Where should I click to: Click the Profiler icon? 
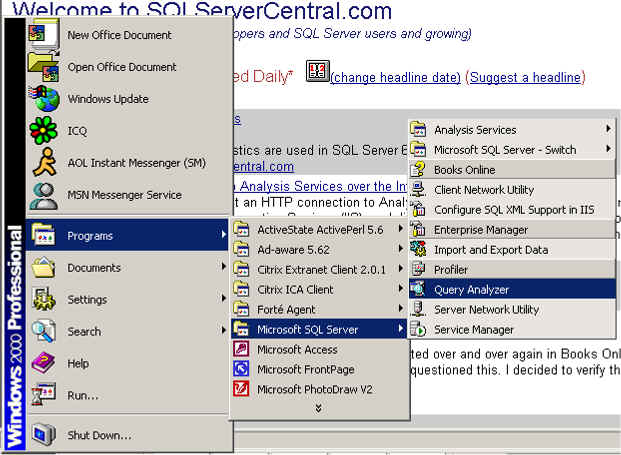(418, 269)
